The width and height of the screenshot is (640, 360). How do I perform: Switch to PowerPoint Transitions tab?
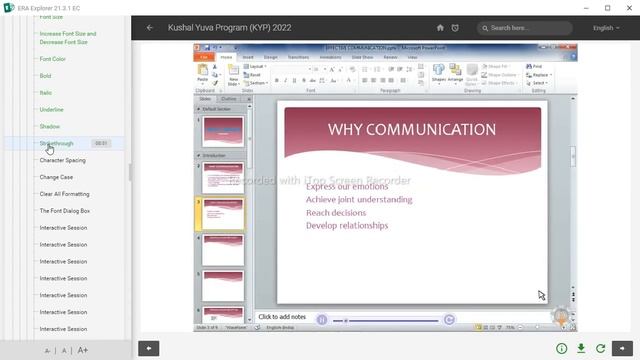(x=298, y=57)
